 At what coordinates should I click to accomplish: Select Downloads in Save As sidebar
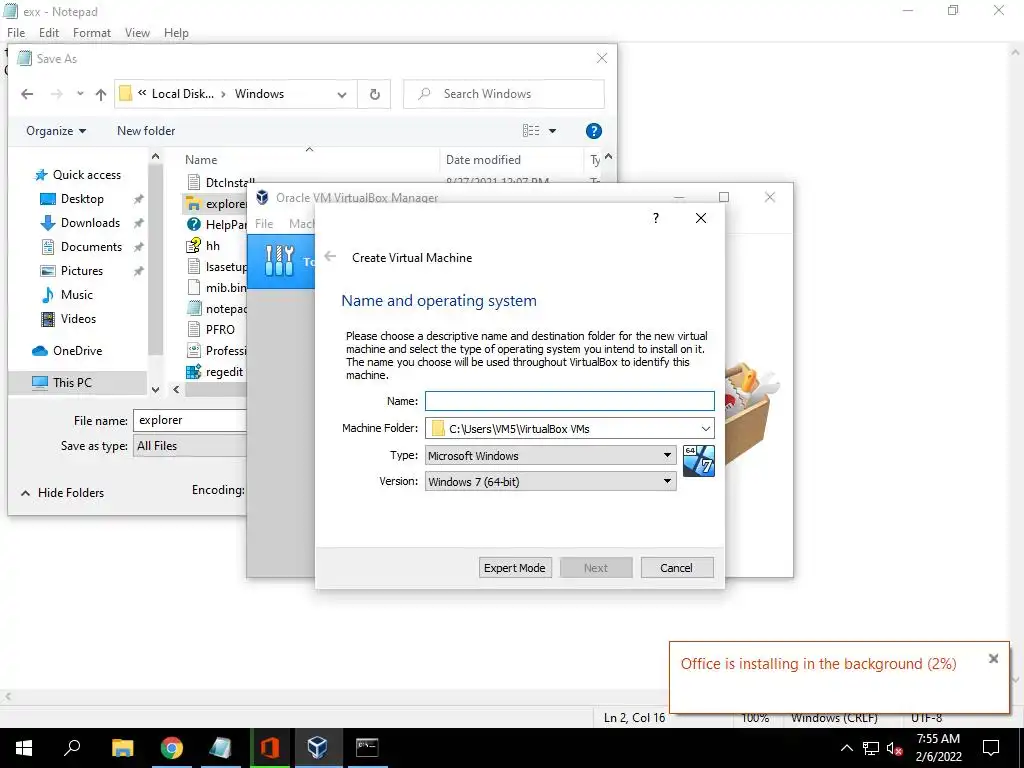pyautogui.click(x=90, y=223)
